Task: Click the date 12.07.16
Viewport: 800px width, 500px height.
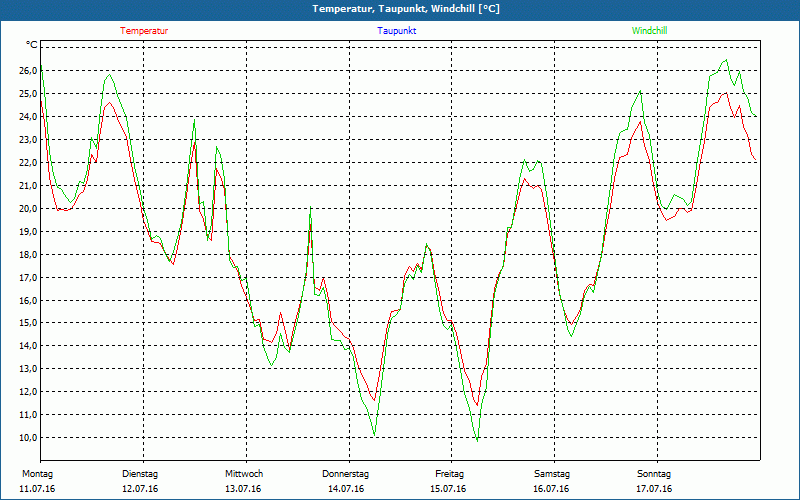Action: point(140,489)
